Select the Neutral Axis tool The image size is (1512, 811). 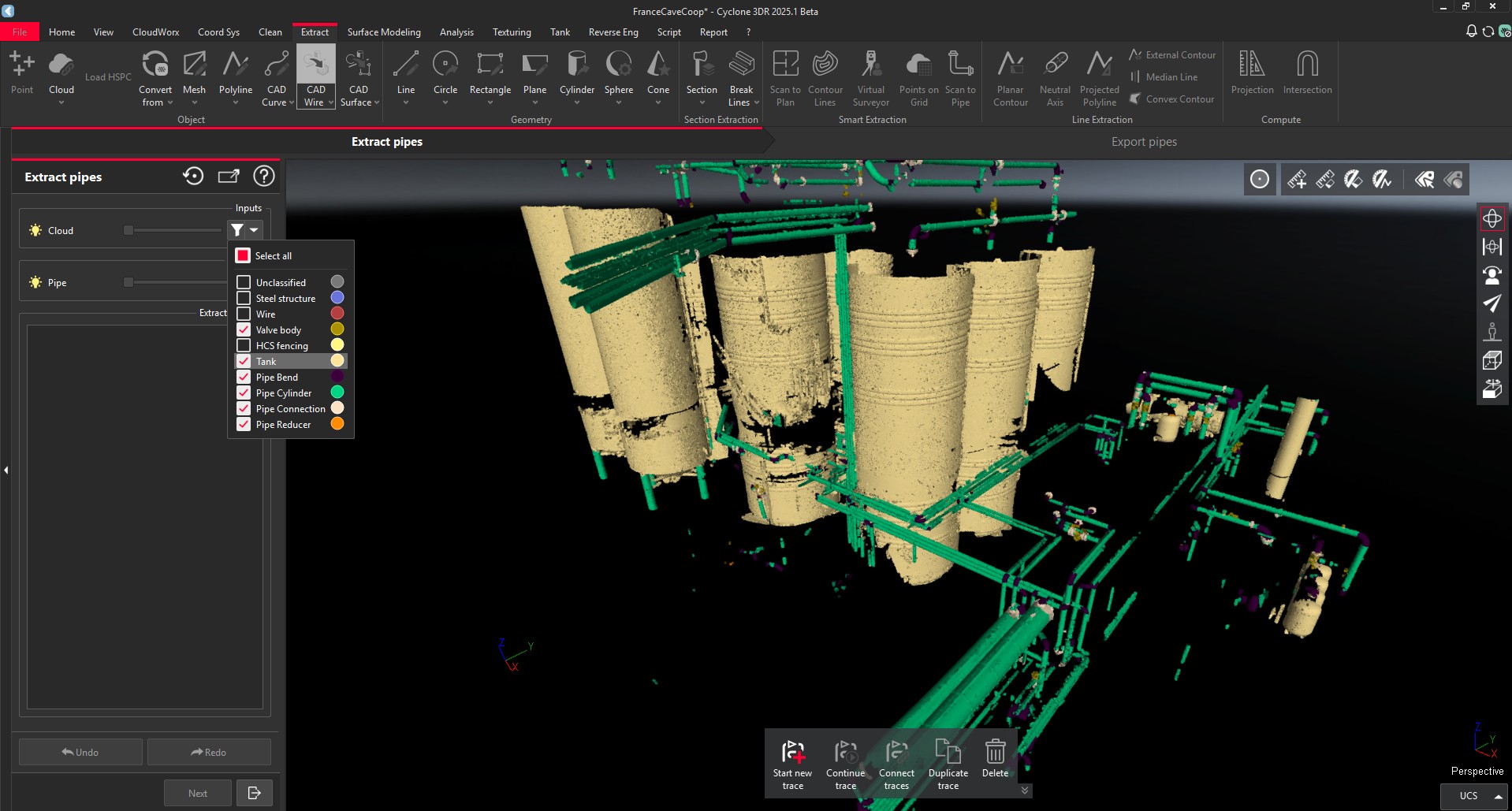[1055, 75]
